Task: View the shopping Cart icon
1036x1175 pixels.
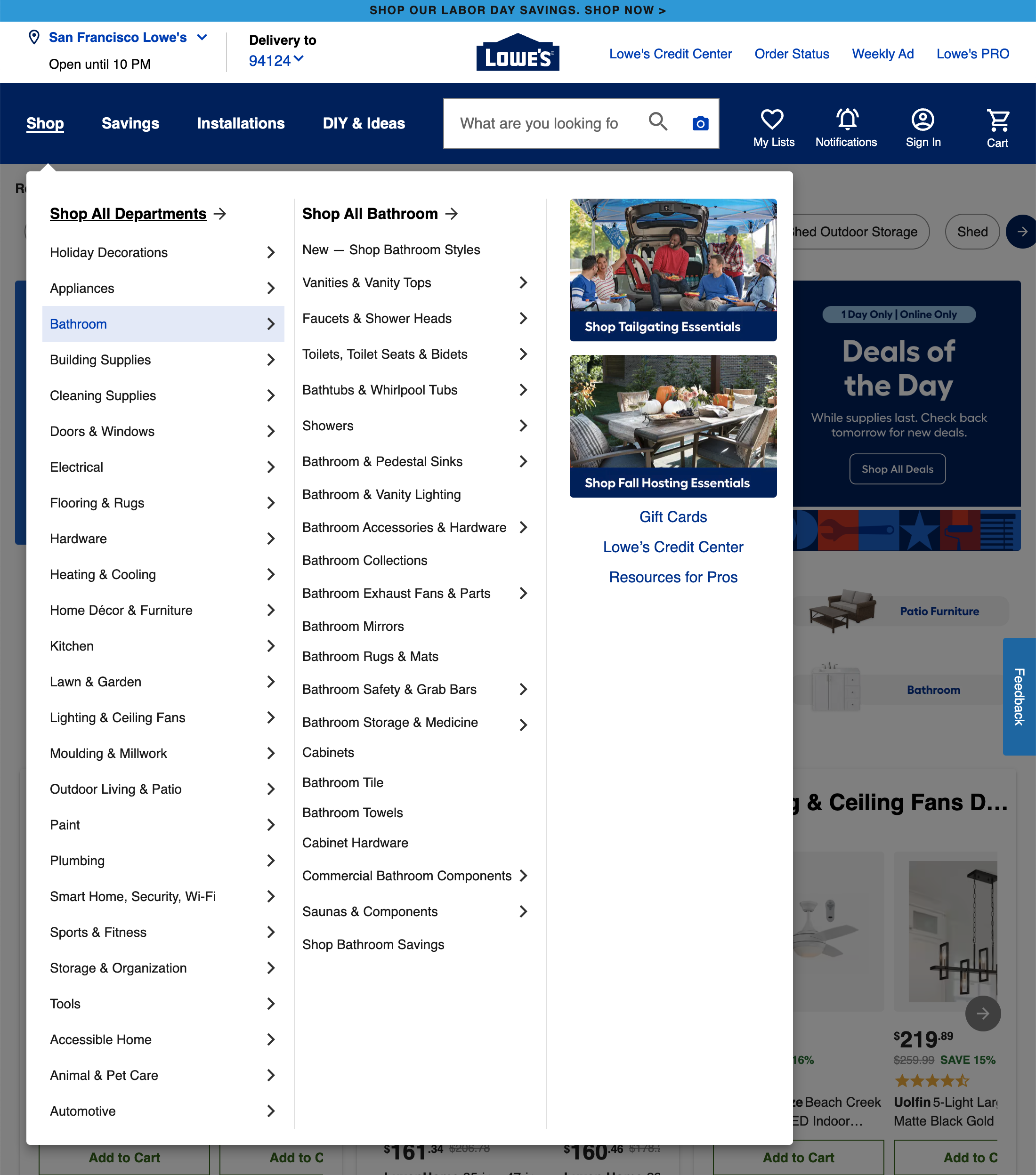Action: pos(997,120)
